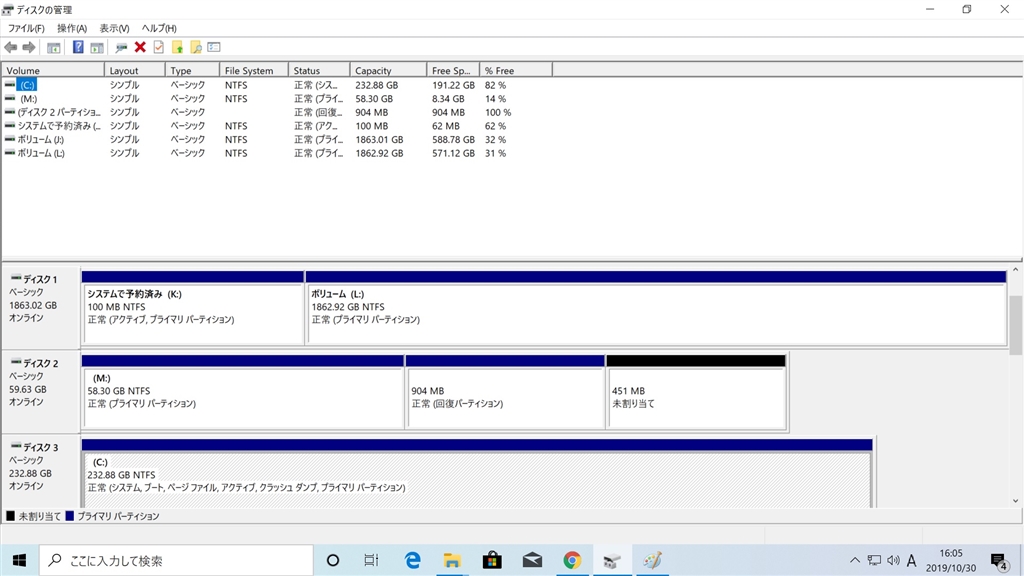The image size is (1024, 576).
Task: Open the notification center icon
Action: pyautogui.click(x=999, y=560)
